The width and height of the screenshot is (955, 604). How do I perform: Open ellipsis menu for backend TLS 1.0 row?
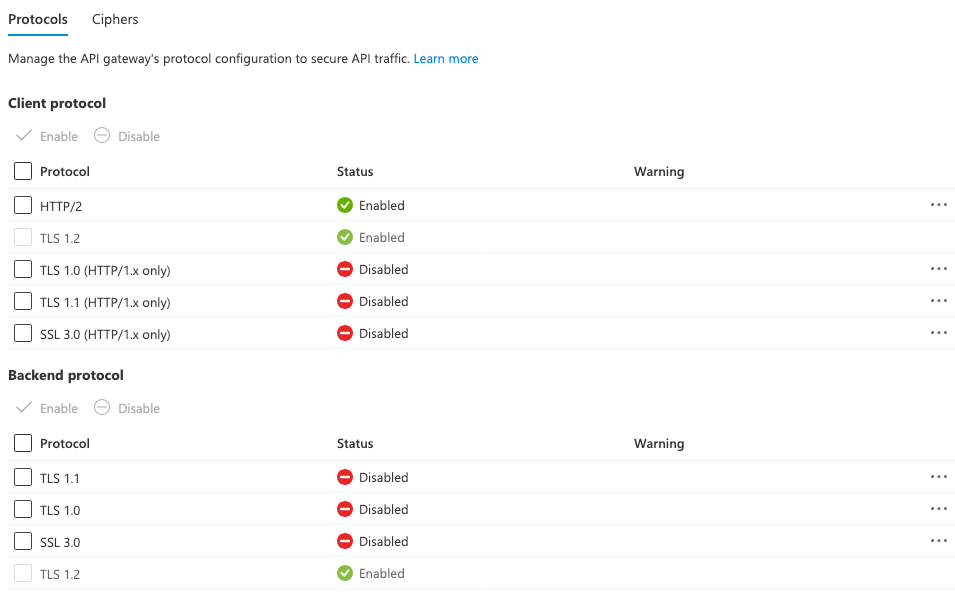click(x=938, y=509)
